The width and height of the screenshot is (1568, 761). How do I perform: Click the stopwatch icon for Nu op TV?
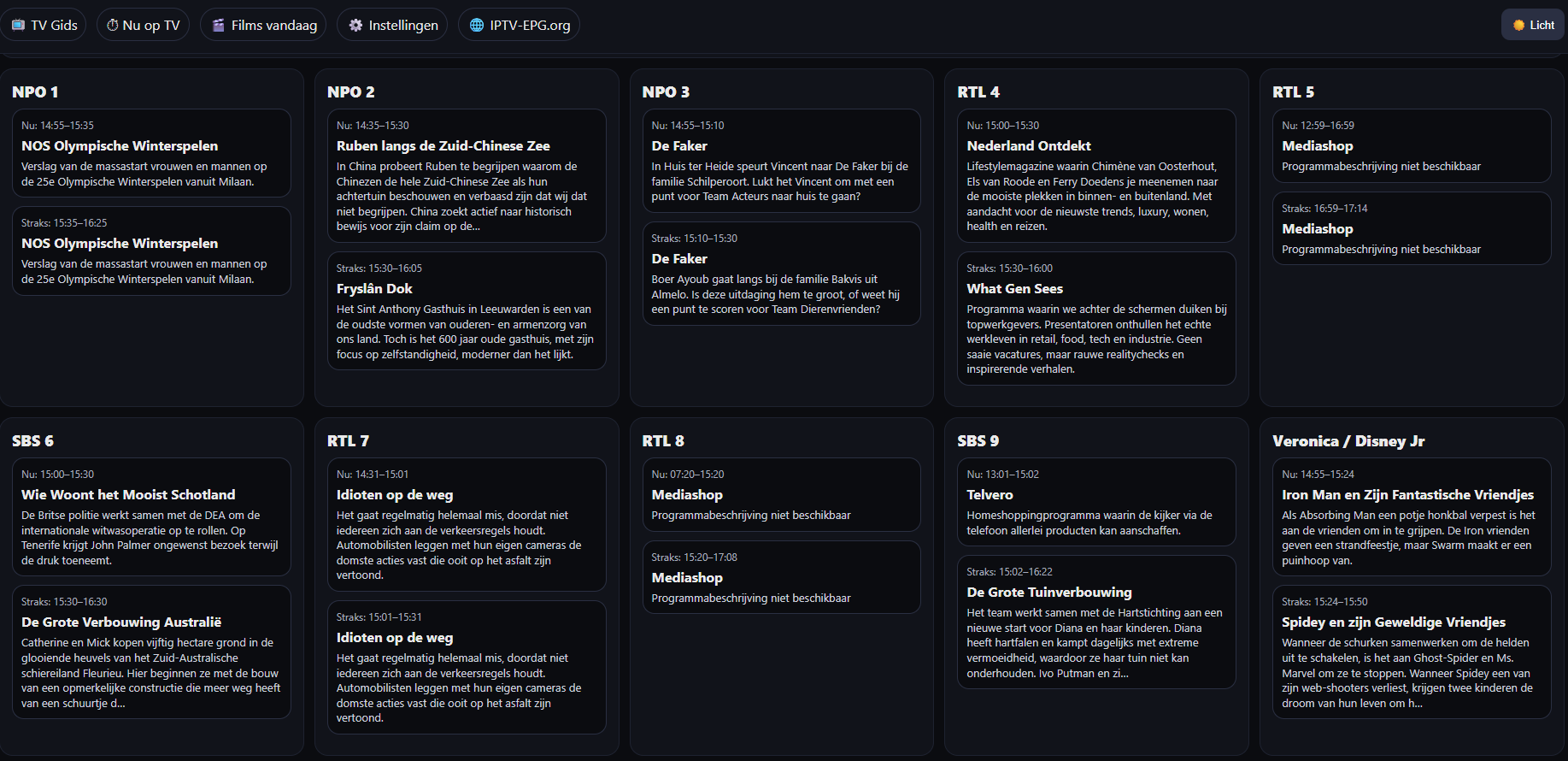tap(112, 26)
